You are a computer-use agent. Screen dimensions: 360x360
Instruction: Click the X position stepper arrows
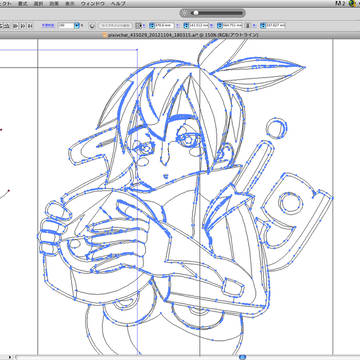pos(152,26)
